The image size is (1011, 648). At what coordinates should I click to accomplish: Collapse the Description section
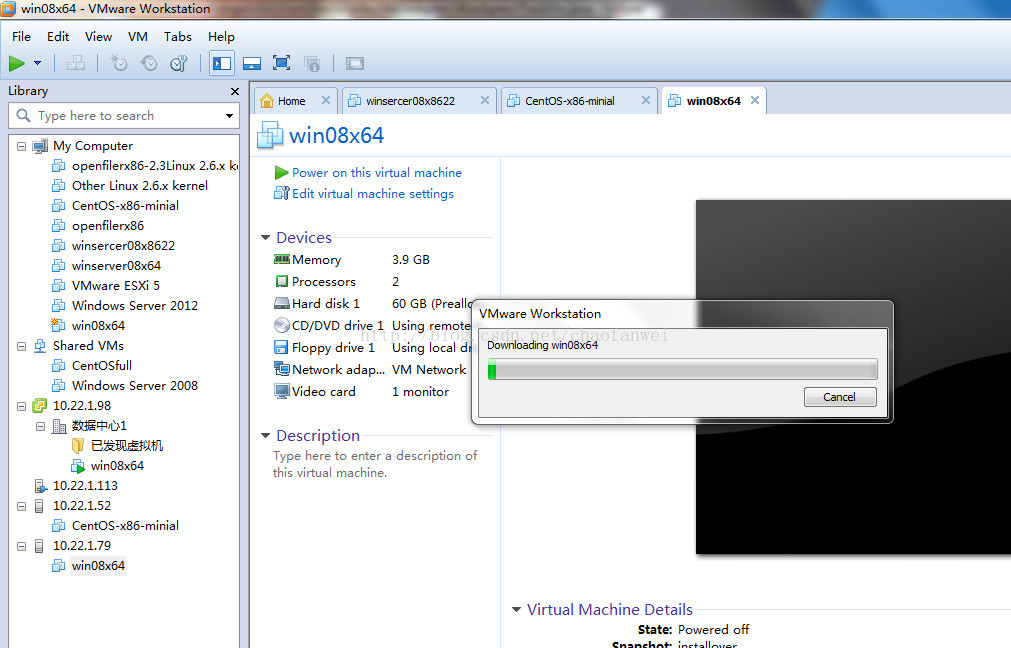tap(265, 436)
